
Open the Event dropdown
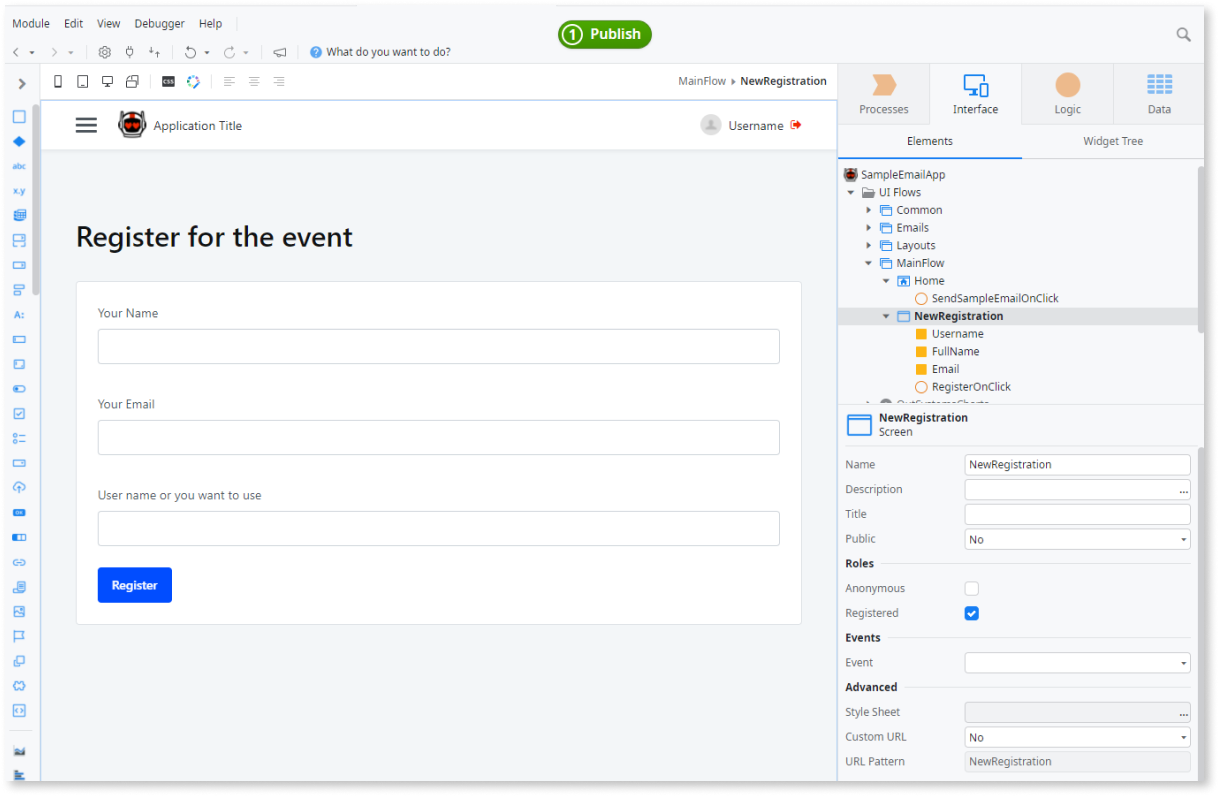click(x=1076, y=662)
